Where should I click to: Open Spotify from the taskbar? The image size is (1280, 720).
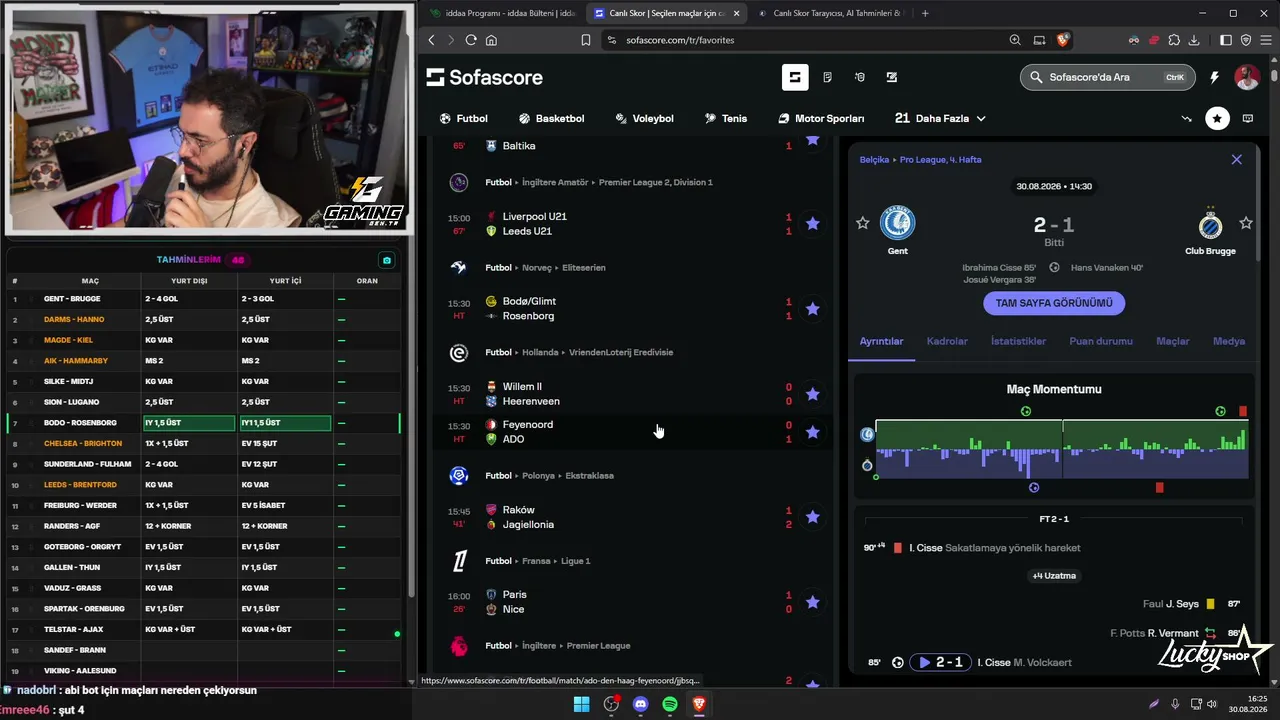point(670,704)
